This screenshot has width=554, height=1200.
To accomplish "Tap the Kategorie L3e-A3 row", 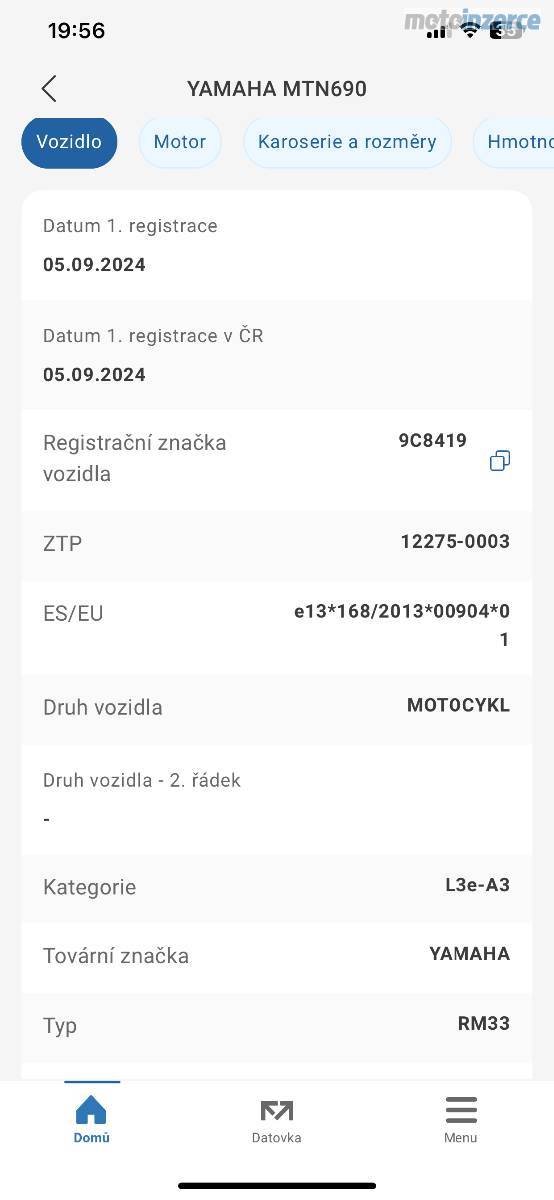I will pyautogui.click(x=277, y=887).
